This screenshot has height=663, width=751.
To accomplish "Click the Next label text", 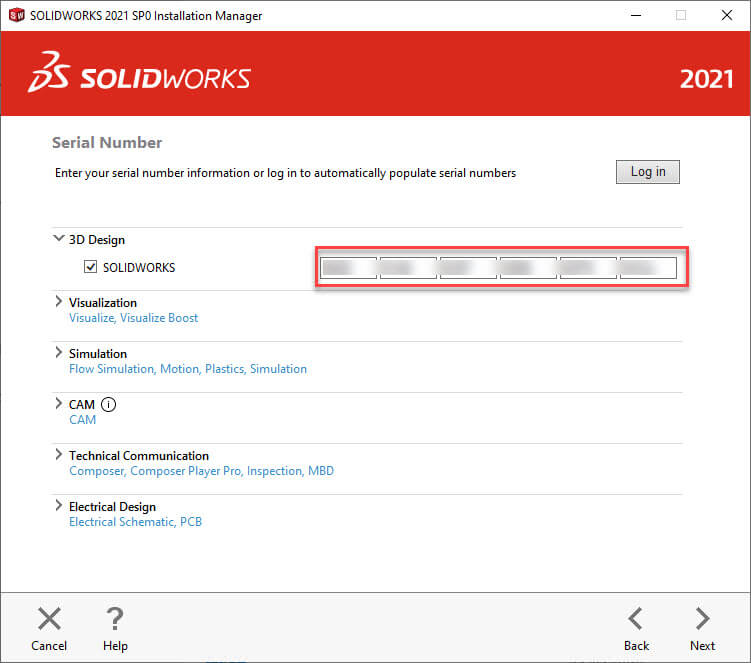I will pyautogui.click(x=703, y=646).
